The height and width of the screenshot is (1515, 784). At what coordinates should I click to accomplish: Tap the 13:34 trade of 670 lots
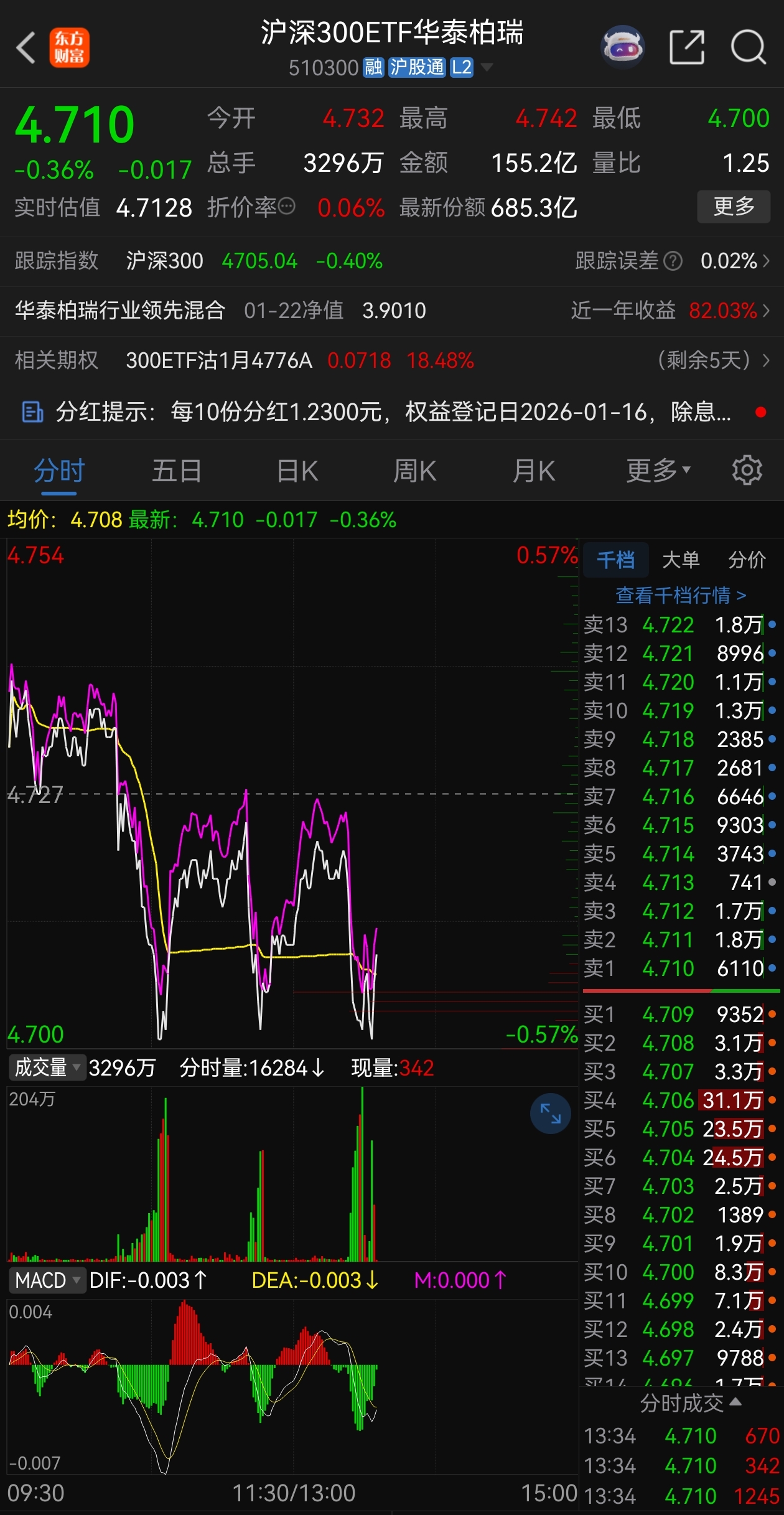pos(681,1436)
